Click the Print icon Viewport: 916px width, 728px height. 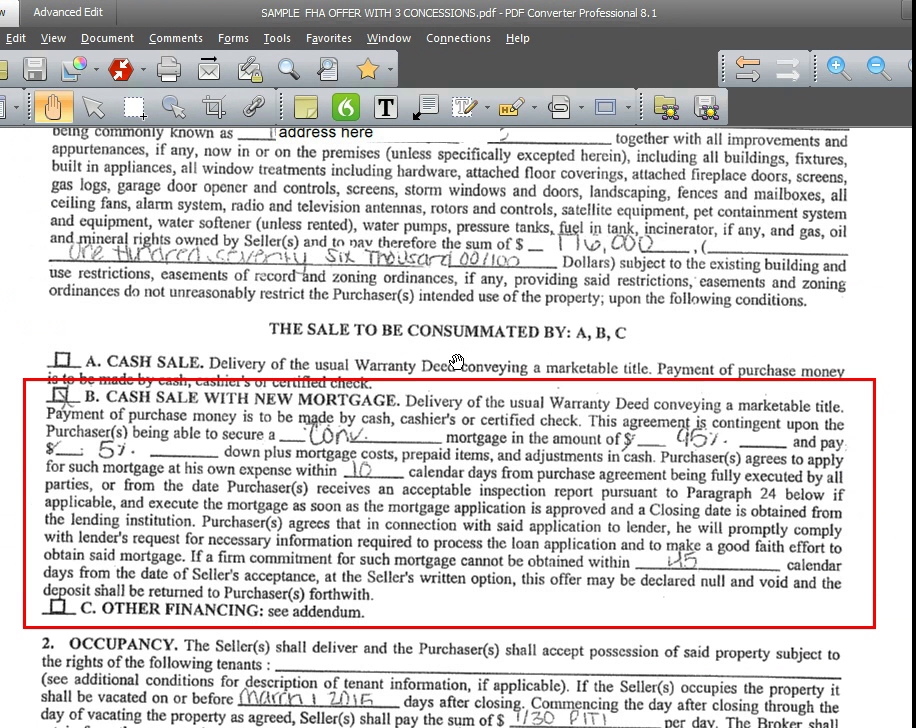pos(168,69)
